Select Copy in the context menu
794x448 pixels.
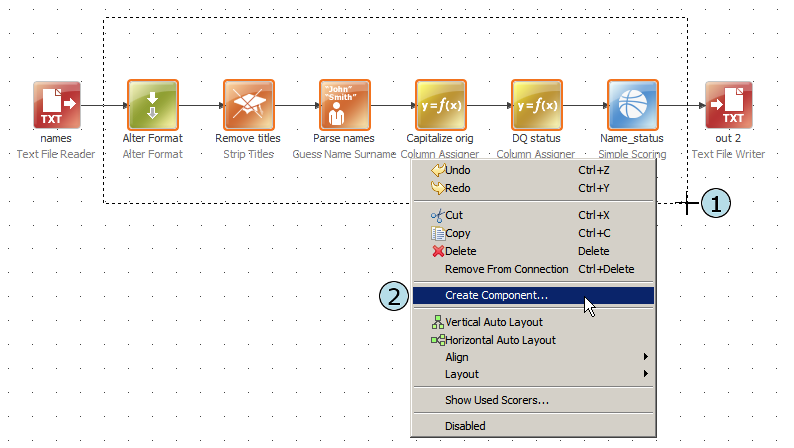pos(458,233)
